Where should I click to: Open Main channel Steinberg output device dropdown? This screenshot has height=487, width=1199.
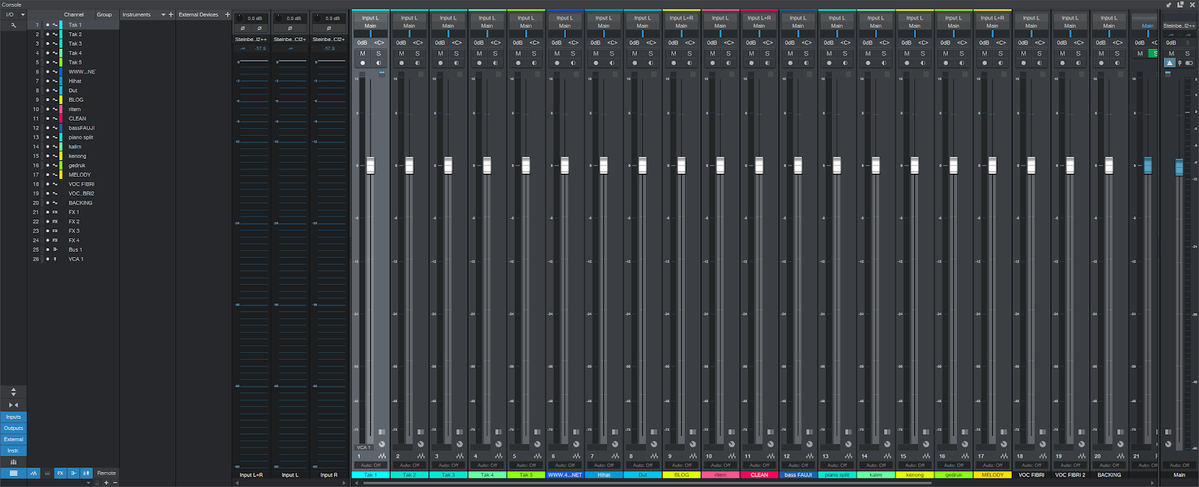pyautogui.click(x=1178, y=26)
